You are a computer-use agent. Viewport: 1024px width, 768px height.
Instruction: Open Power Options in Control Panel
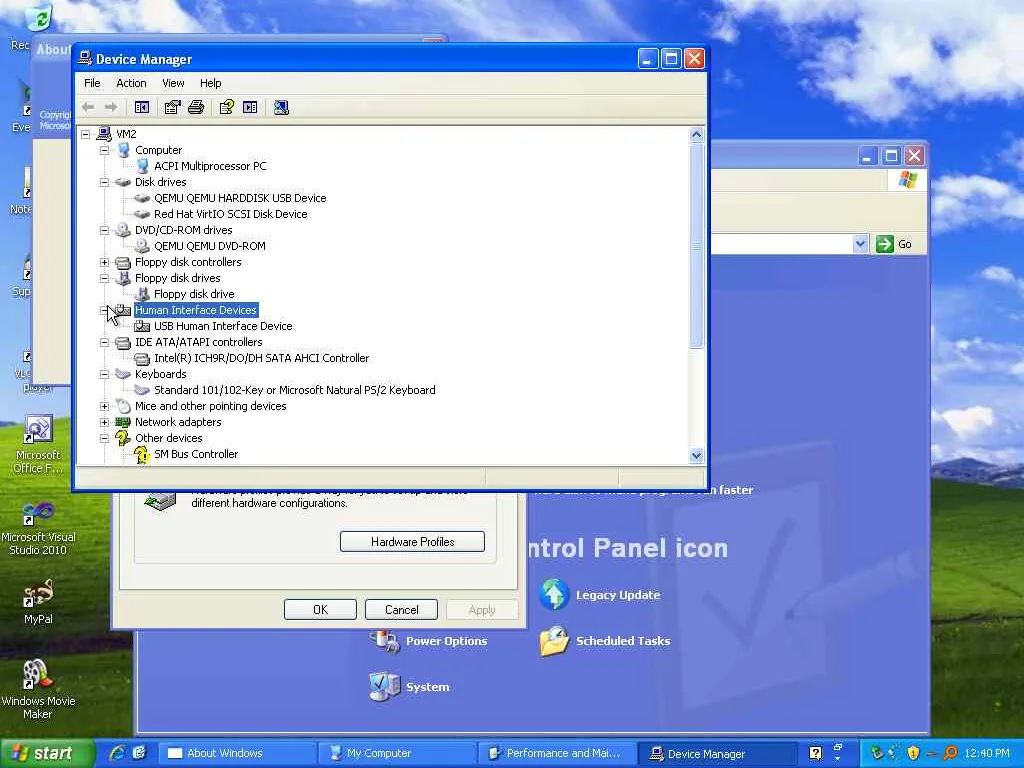point(428,641)
